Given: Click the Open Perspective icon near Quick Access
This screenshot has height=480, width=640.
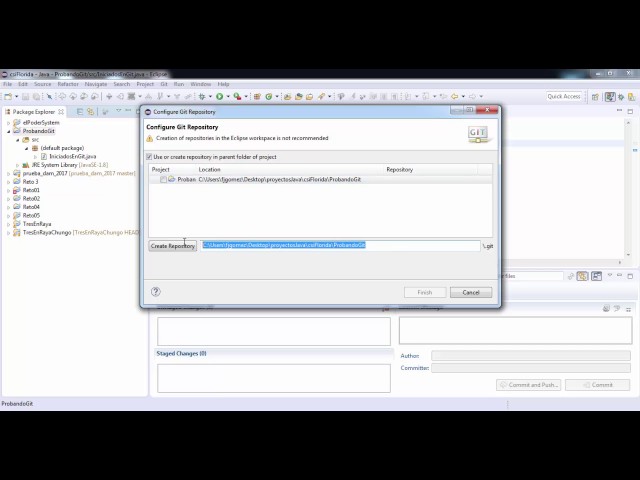Looking at the screenshot, I should coord(596,97).
